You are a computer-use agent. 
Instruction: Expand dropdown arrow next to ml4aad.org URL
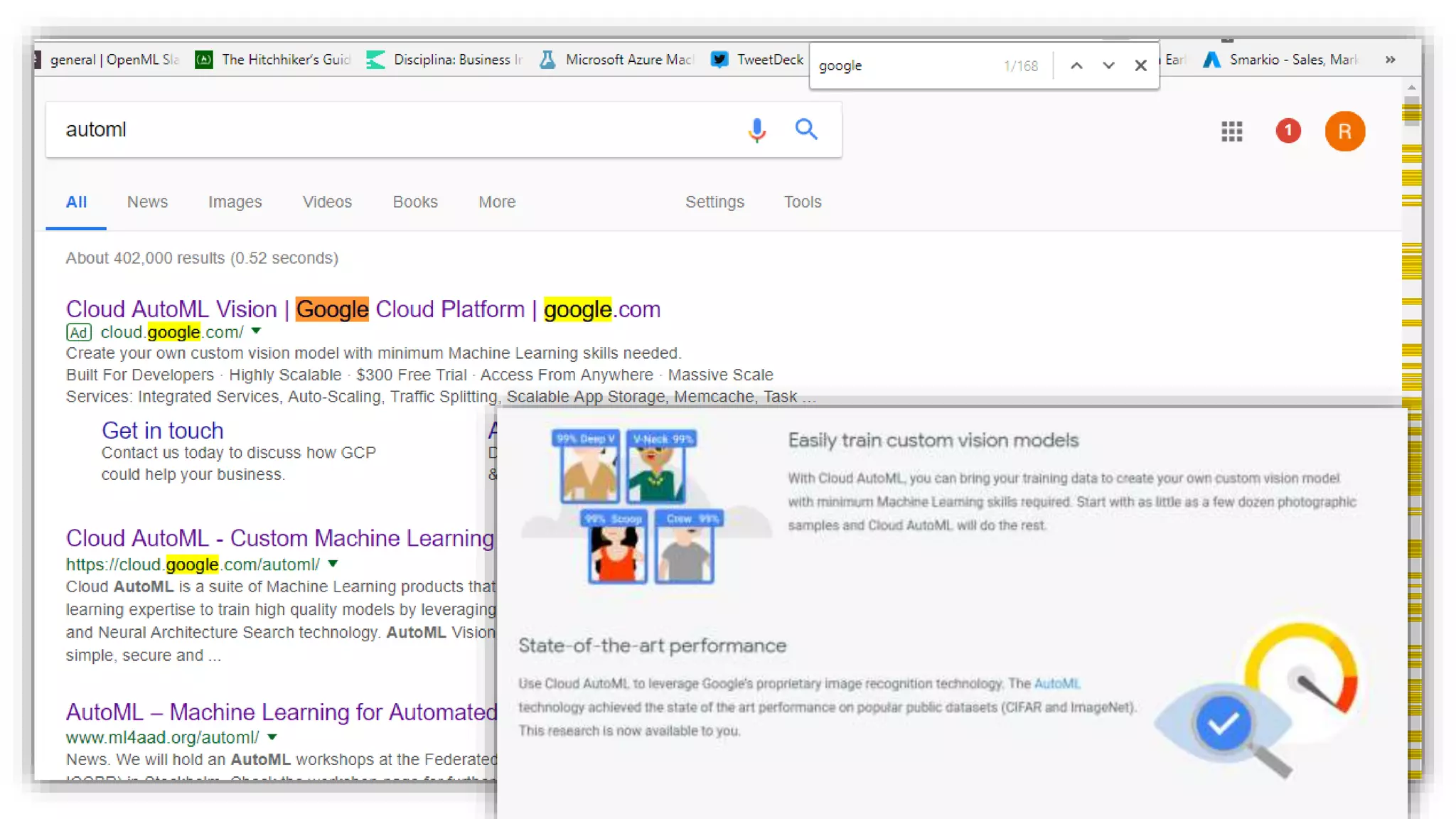pyautogui.click(x=272, y=737)
